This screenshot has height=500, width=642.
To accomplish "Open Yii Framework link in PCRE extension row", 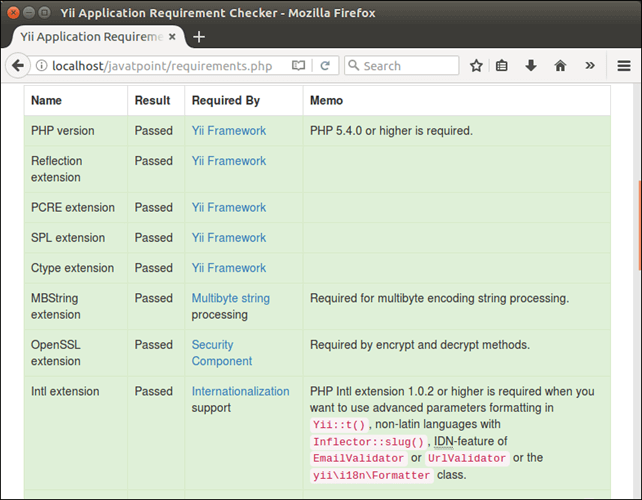I will (229, 208).
